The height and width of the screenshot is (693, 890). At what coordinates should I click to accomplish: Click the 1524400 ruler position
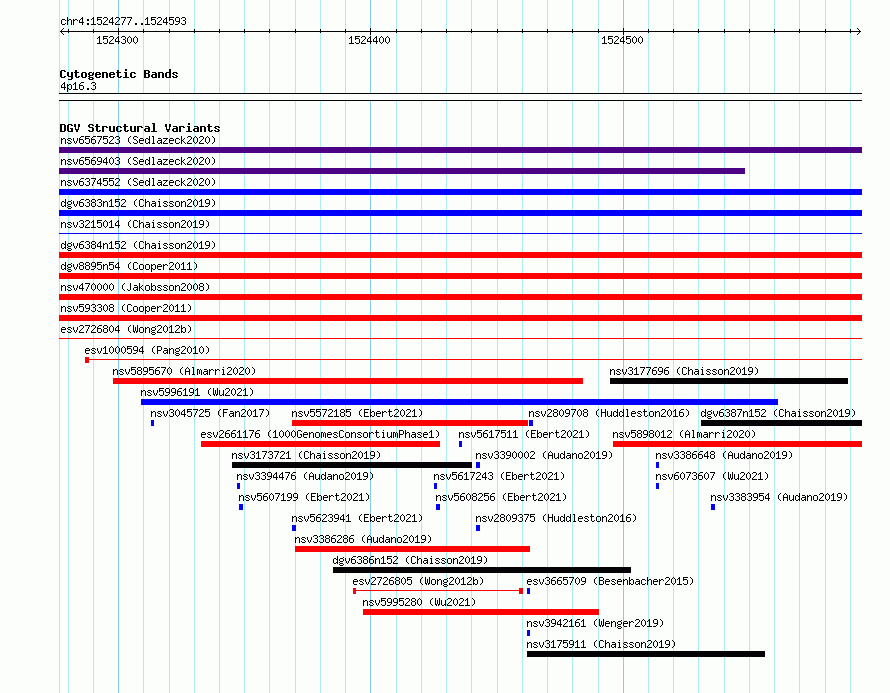click(x=370, y=40)
